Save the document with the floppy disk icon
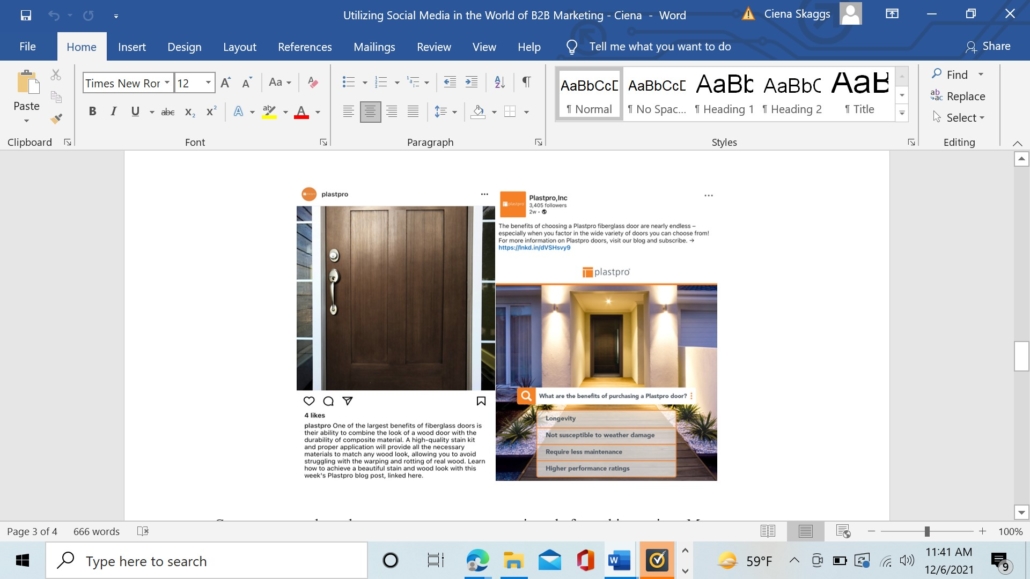 pyautogui.click(x=26, y=15)
